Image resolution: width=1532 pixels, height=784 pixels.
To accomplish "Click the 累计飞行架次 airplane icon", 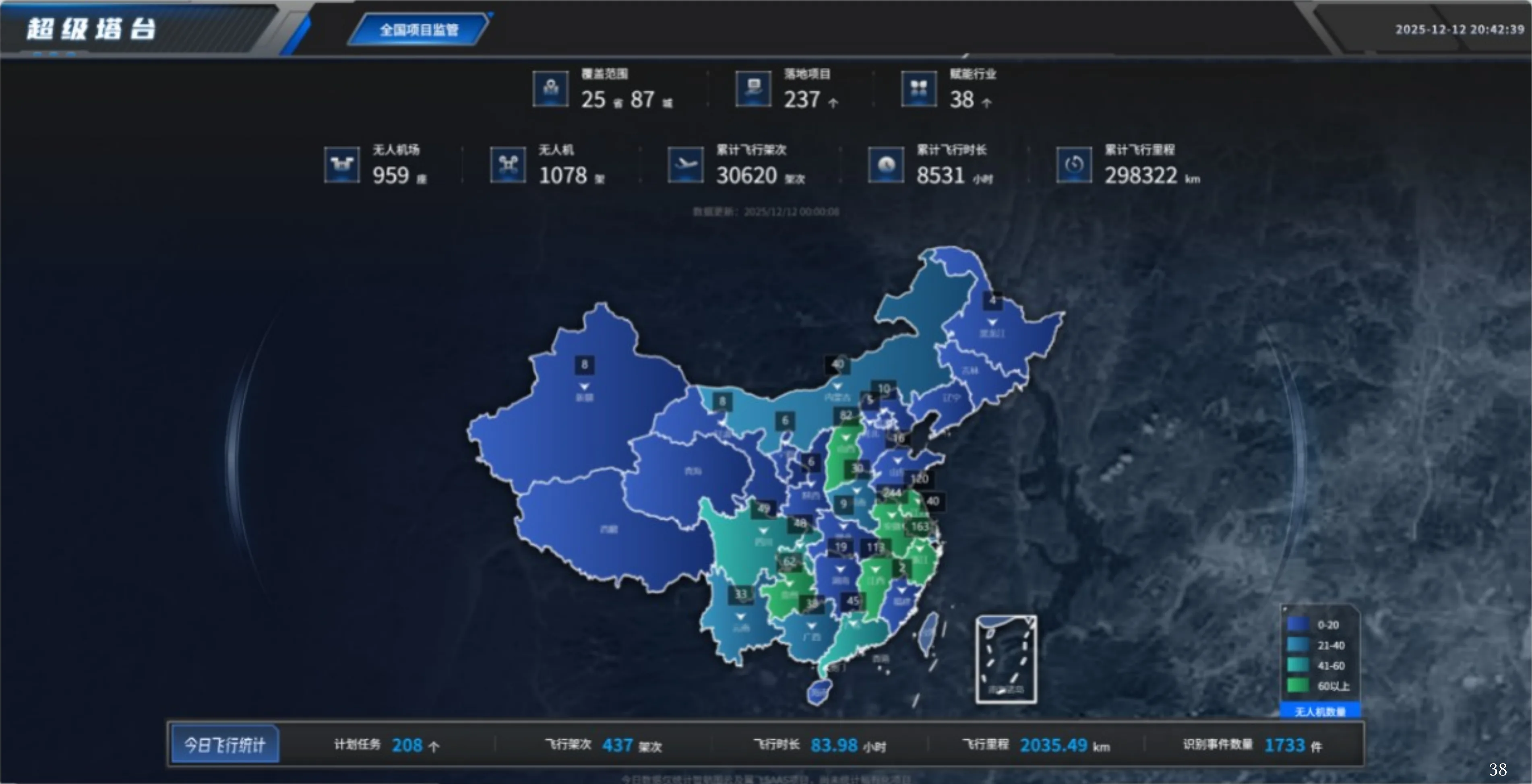I will pos(686,165).
